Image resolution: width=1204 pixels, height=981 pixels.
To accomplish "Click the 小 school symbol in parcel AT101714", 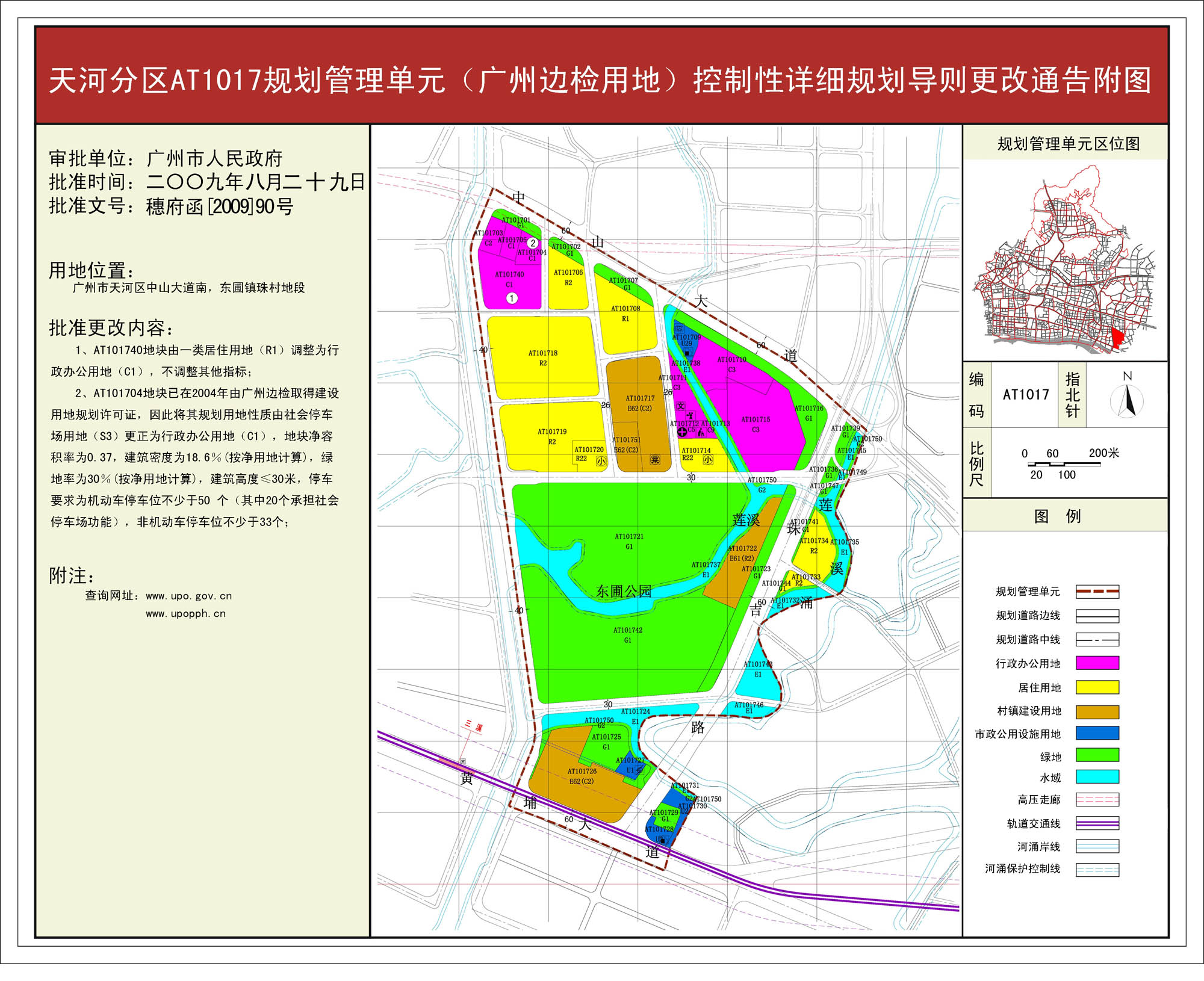I will (709, 460).
